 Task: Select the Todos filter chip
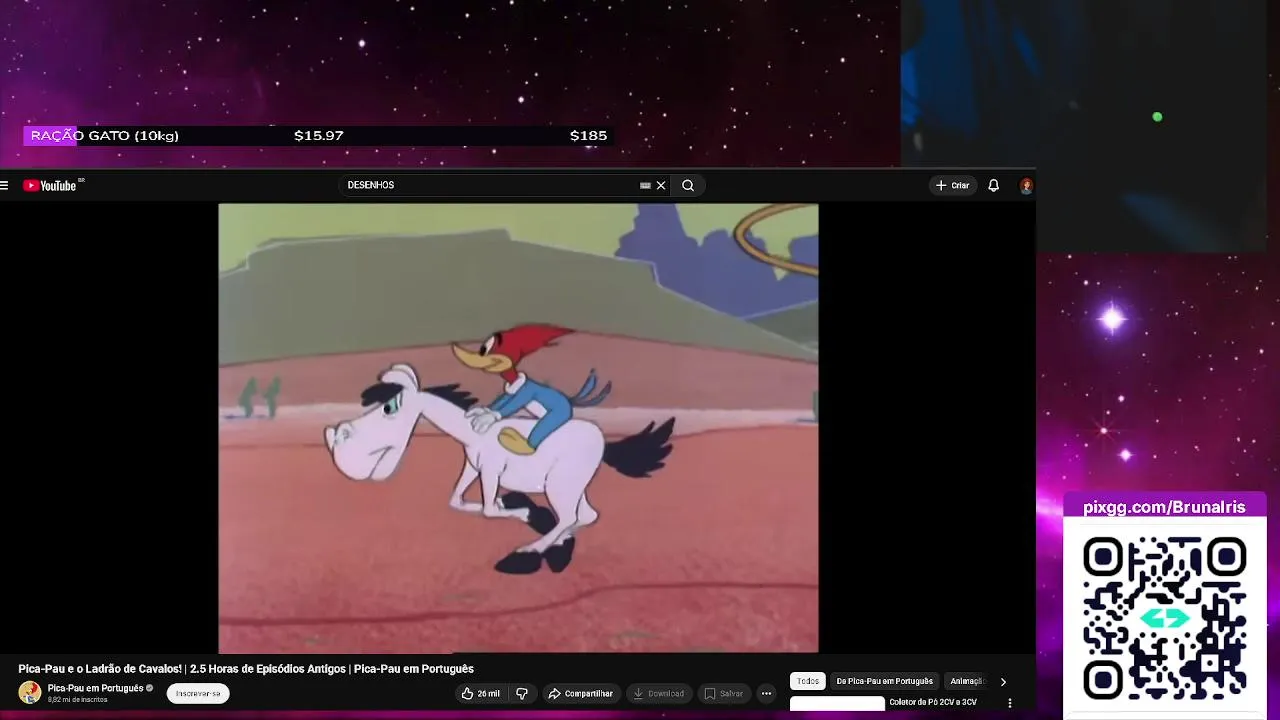pos(808,681)
